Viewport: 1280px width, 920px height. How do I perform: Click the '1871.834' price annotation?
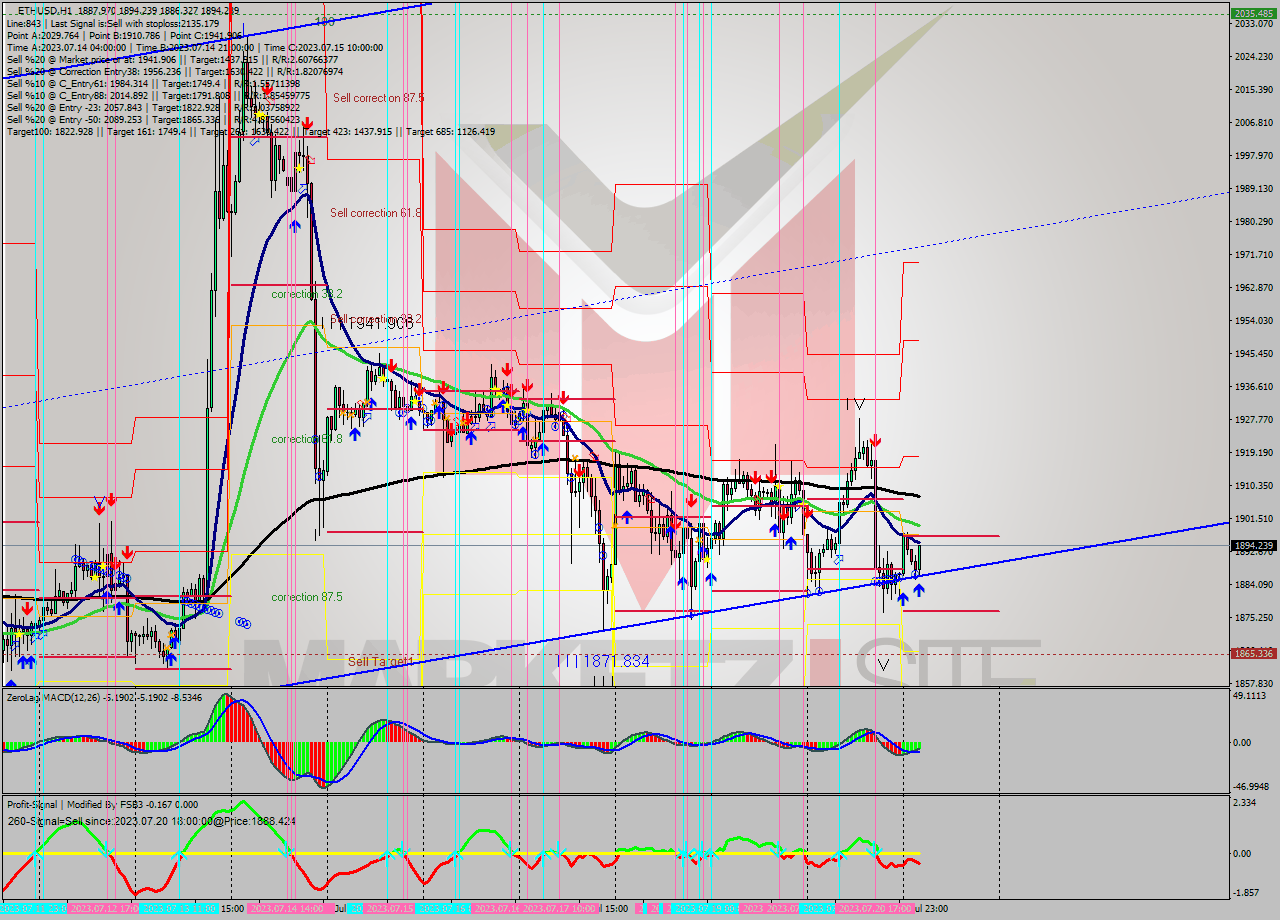615,662
